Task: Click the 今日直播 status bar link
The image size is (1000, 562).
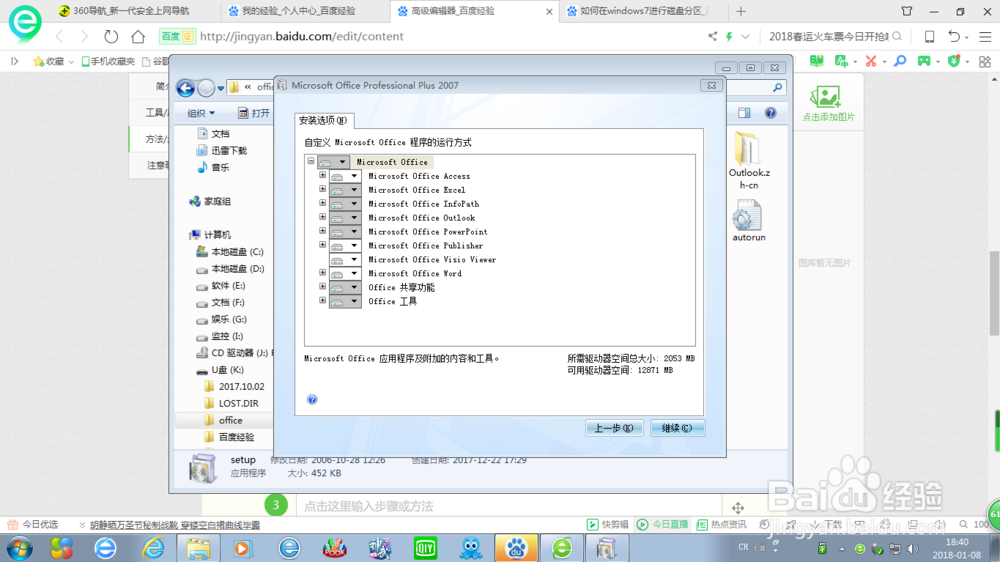Action: (663, 524)
